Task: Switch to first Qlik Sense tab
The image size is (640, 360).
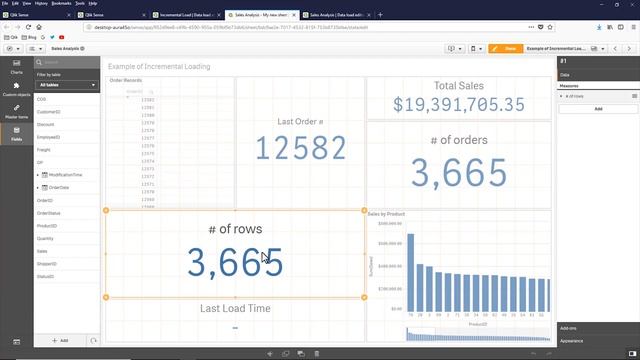Action: coord(37,15)
